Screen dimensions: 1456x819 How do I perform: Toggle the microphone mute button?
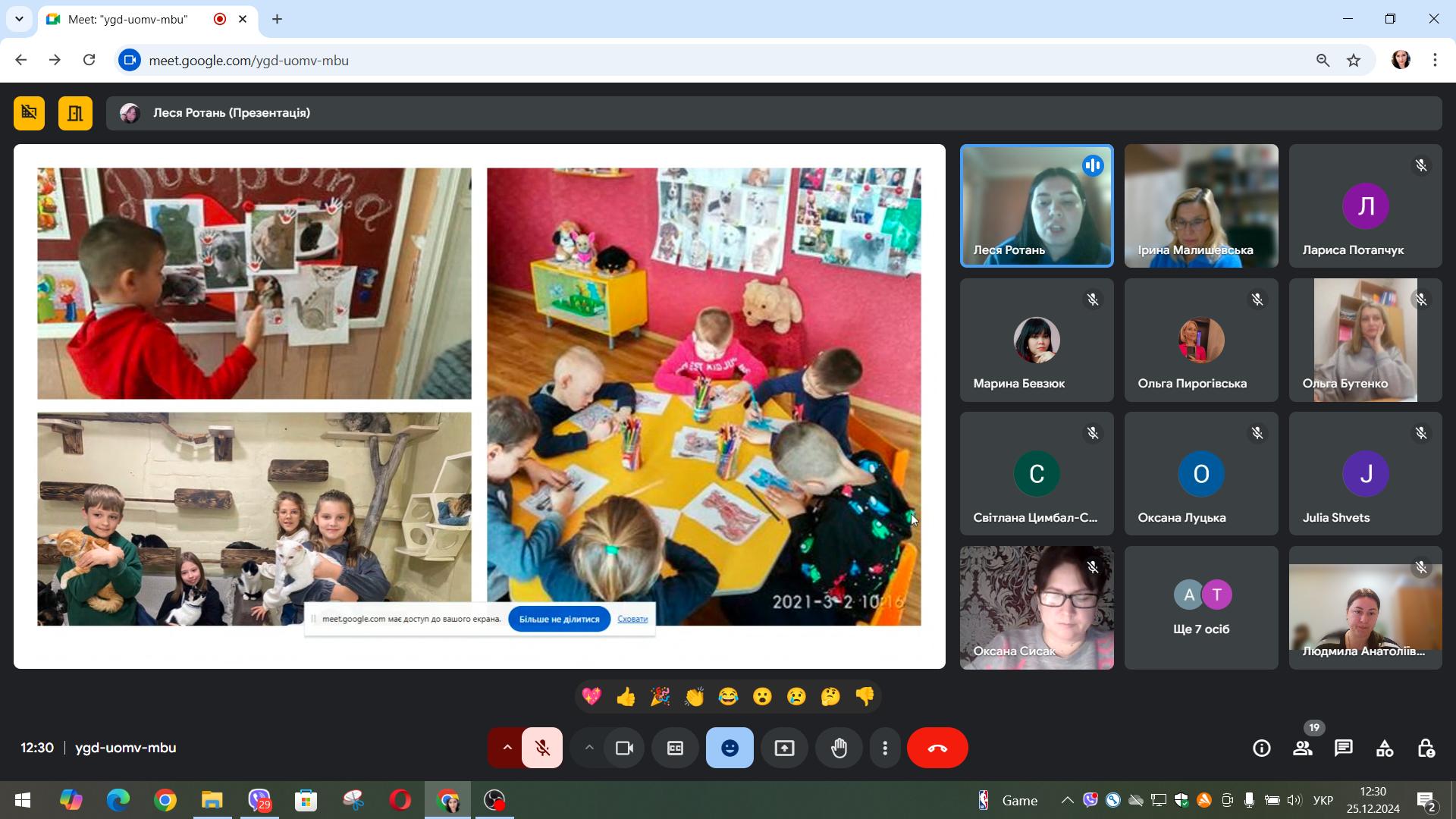(x=542, y=748)
